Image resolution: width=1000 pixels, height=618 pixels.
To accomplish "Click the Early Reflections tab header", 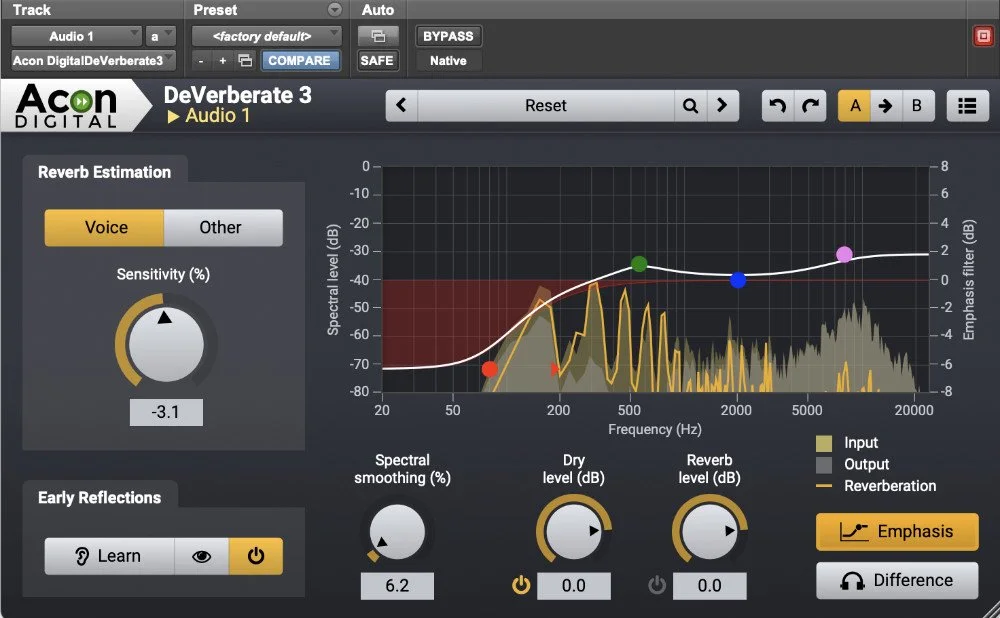I will 99,497.
